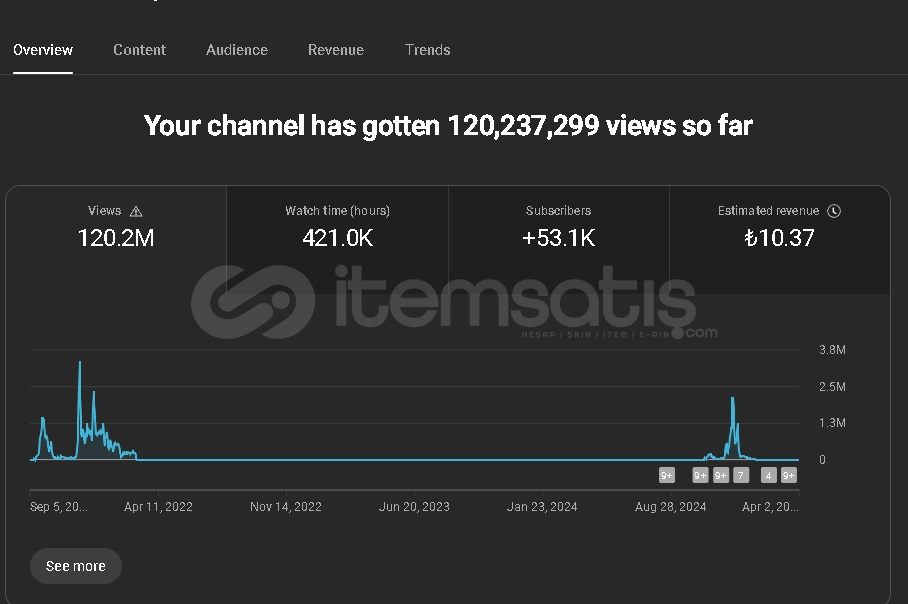Click the headline showing 120,237,299 views
The height and width of the screenshot is (604, 908).
(448, 125)
